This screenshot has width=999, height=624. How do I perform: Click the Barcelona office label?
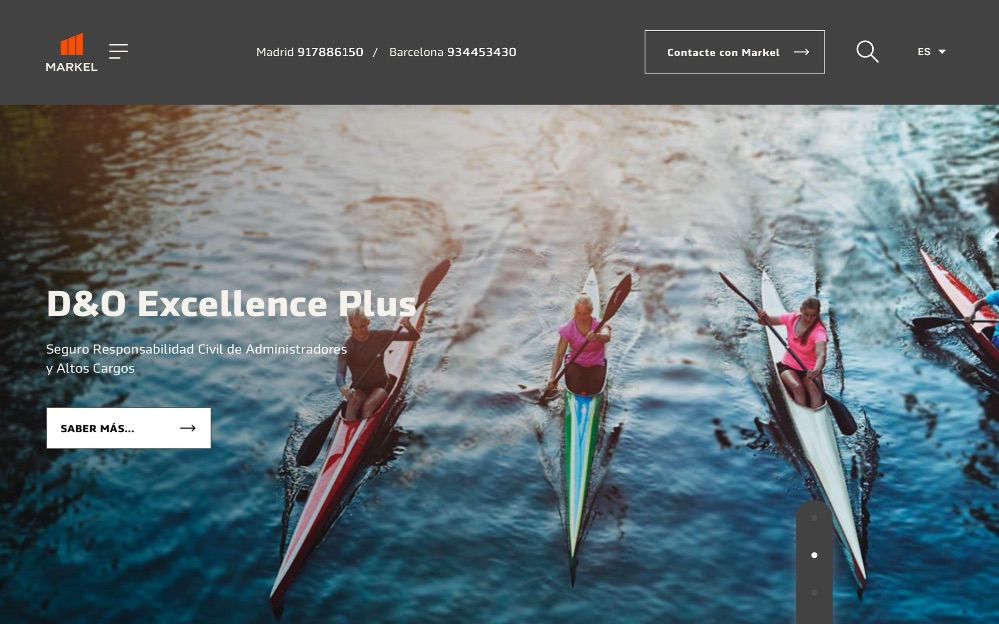pyautogui.click(x=416, y=52)
